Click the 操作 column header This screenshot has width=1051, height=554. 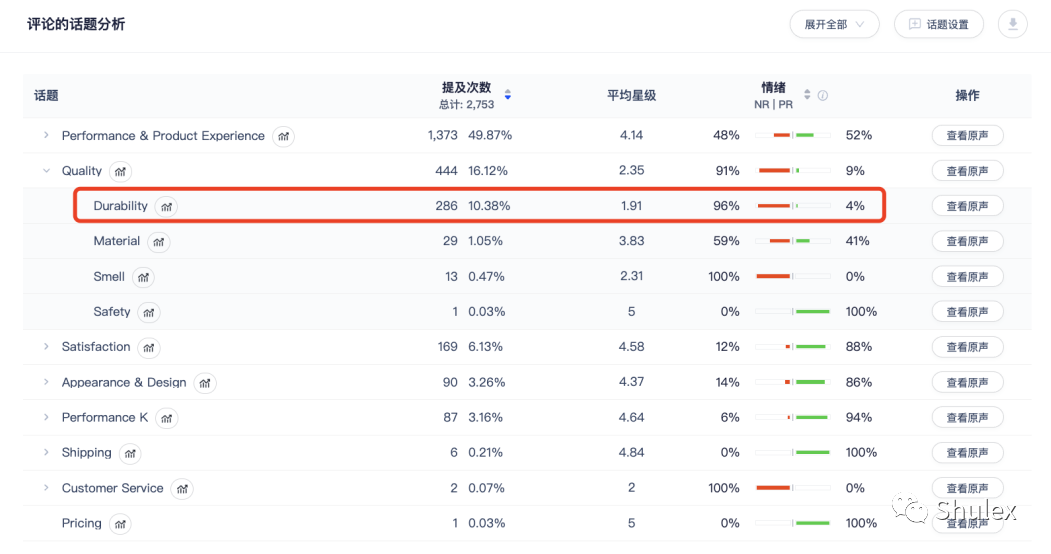coord(967,95)
